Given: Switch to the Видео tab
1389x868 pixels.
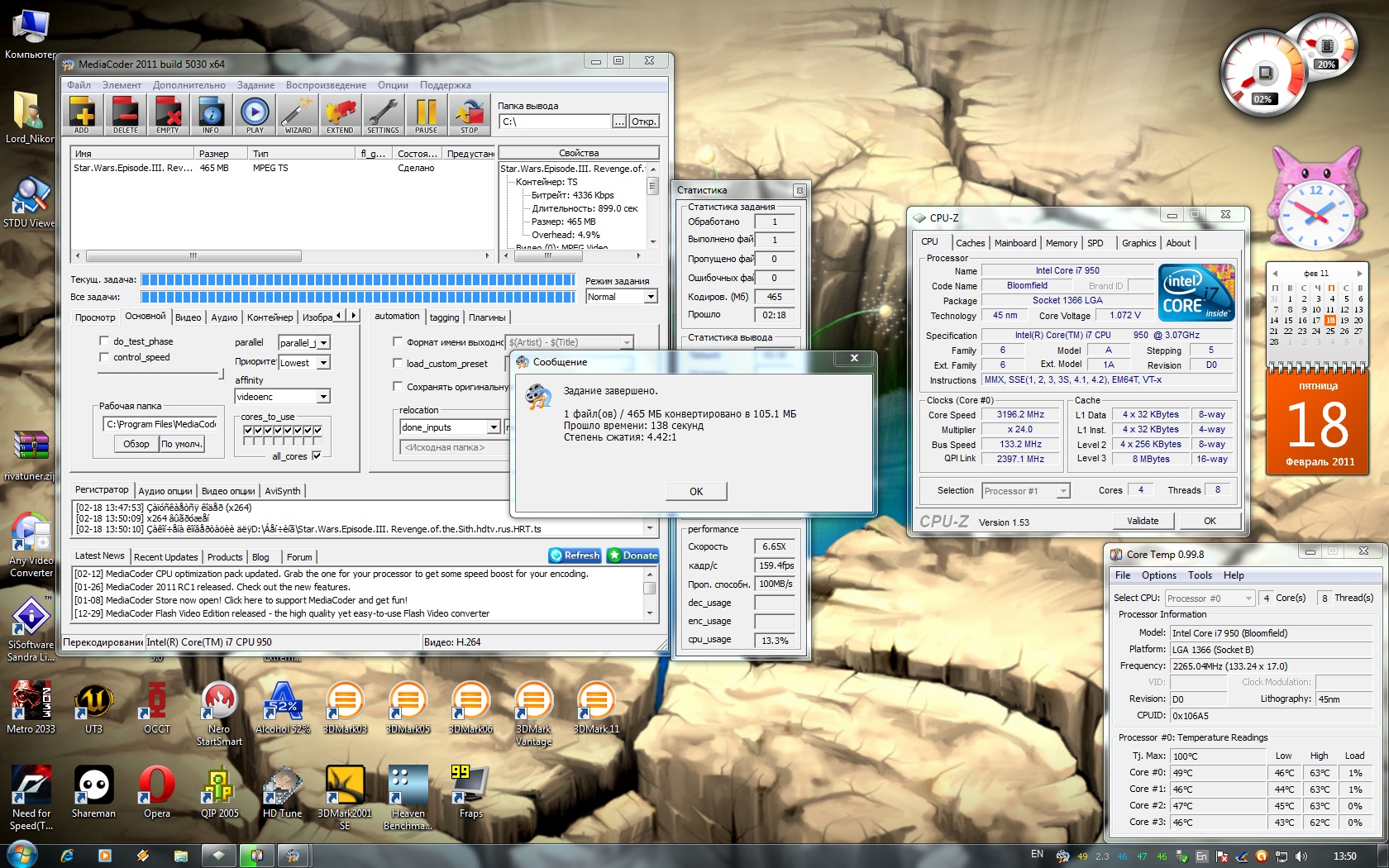Looking at the screenshot, I should coord(188,317).
